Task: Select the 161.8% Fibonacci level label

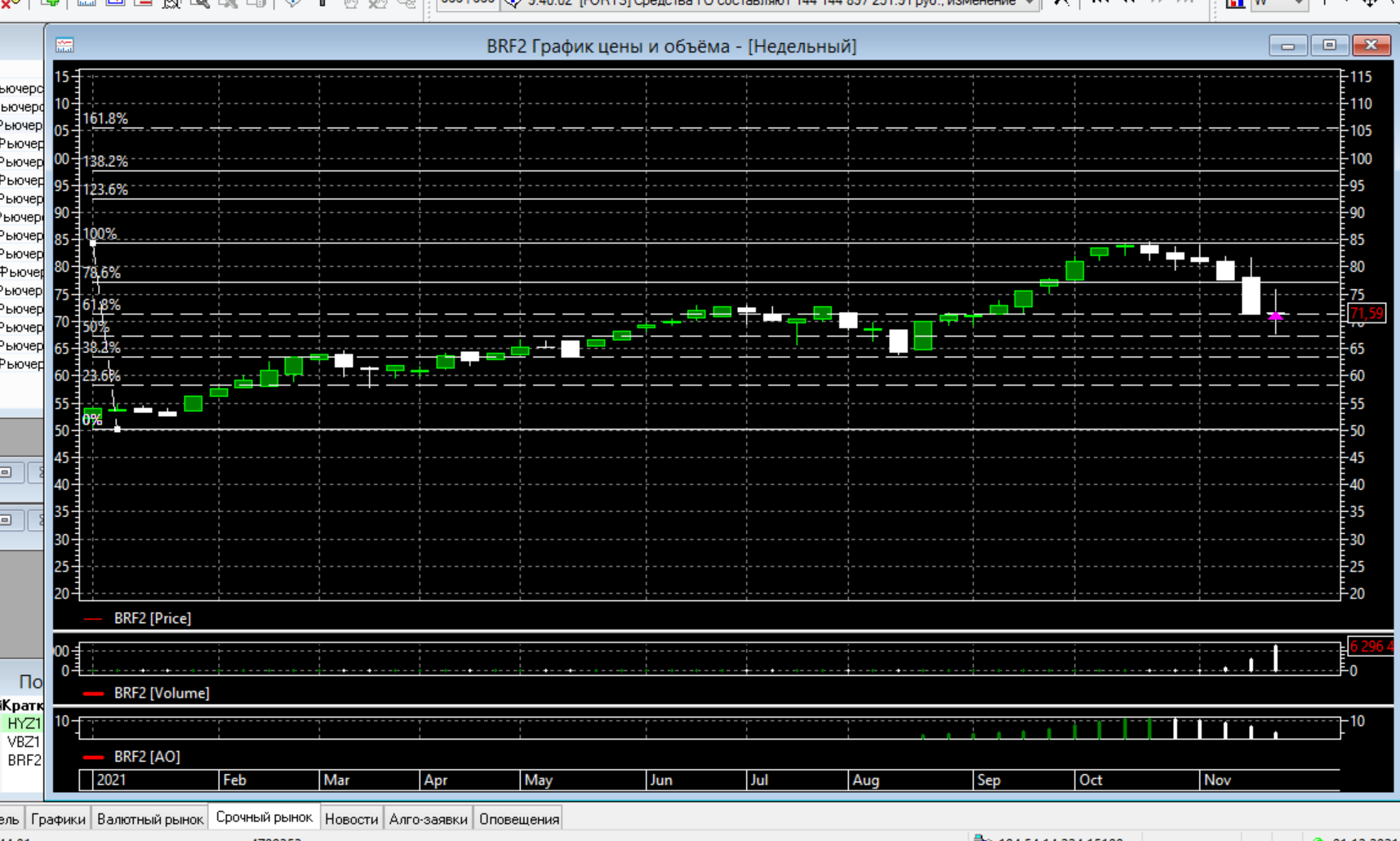Action: coord(105,118)
